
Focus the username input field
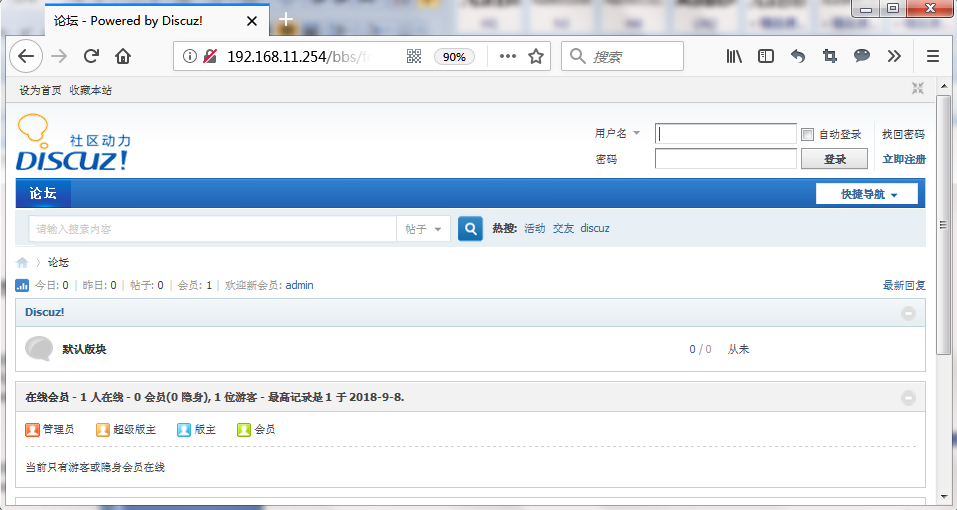click(x=726, y=134)
